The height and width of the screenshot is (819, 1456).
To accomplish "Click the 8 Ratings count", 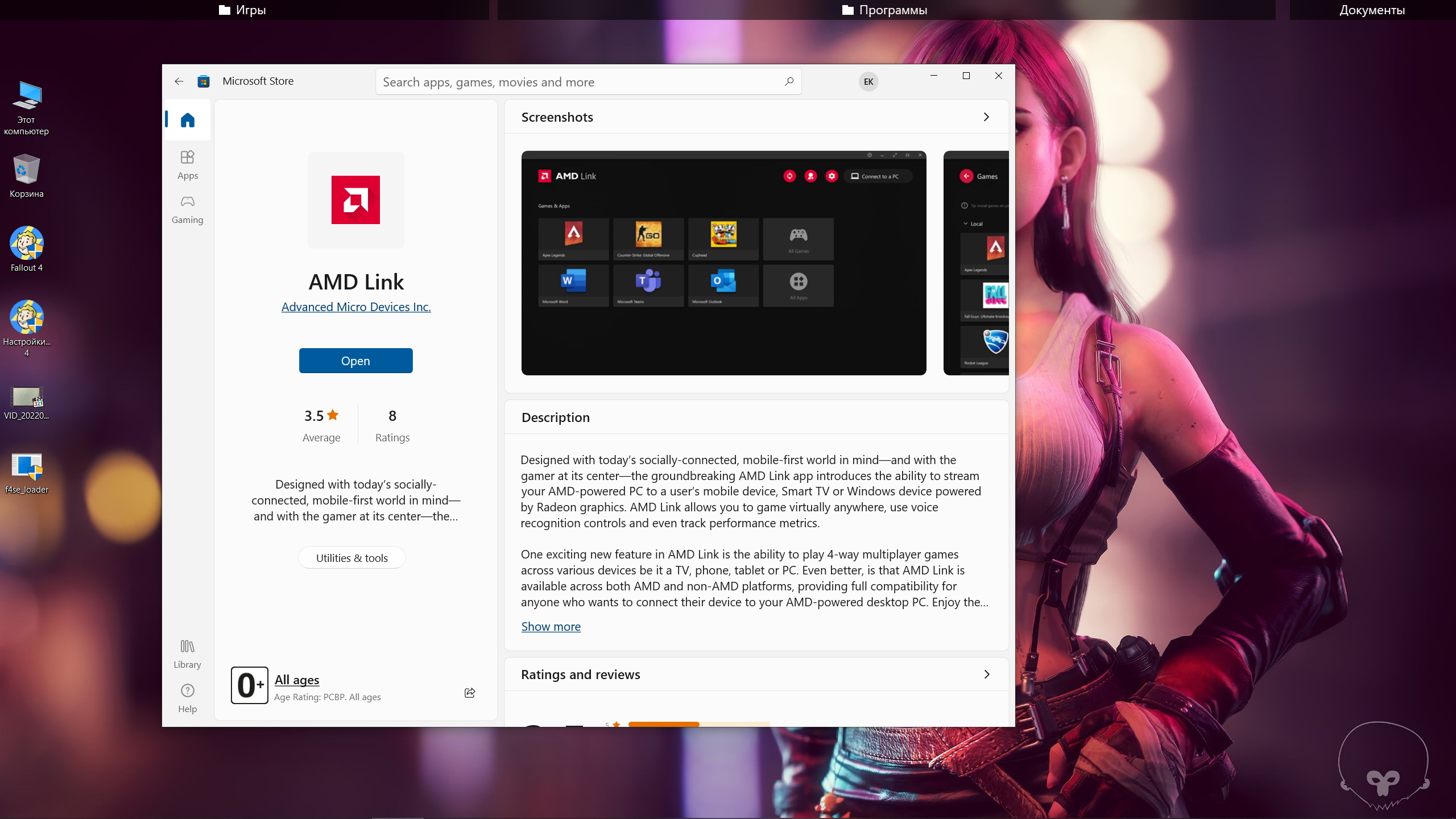I will tap(392, 425).
